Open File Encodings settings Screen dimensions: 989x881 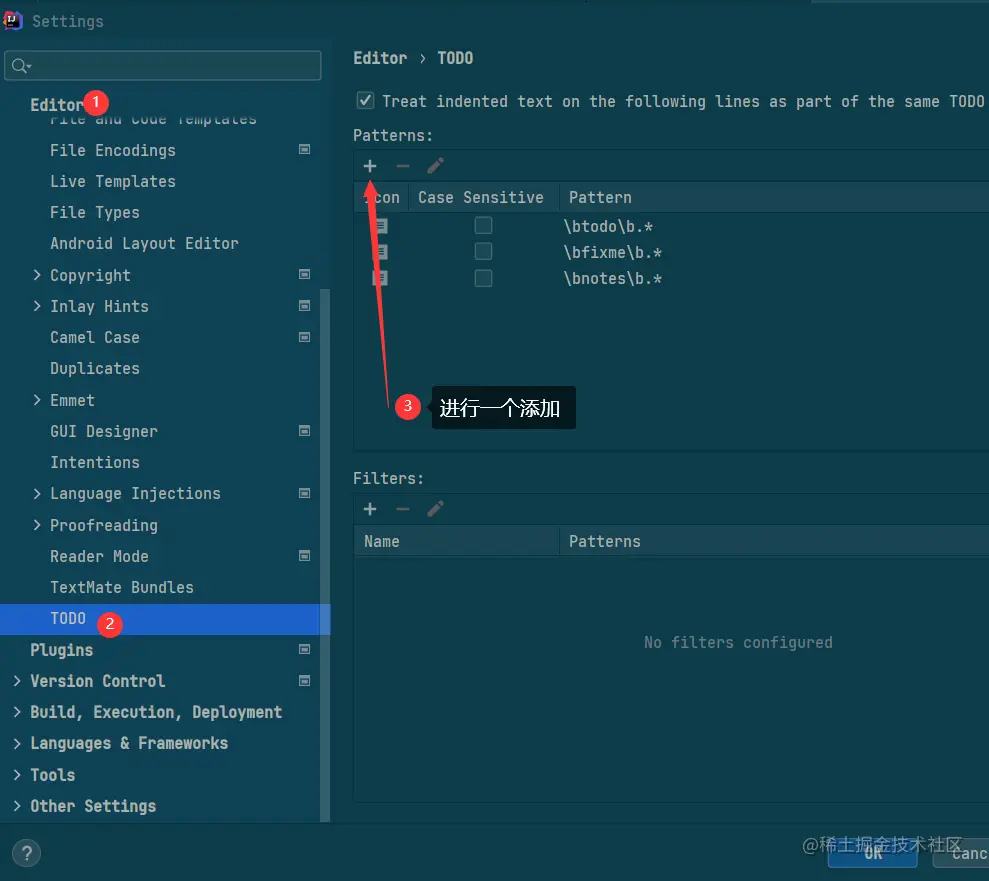(x=113, y=150)
